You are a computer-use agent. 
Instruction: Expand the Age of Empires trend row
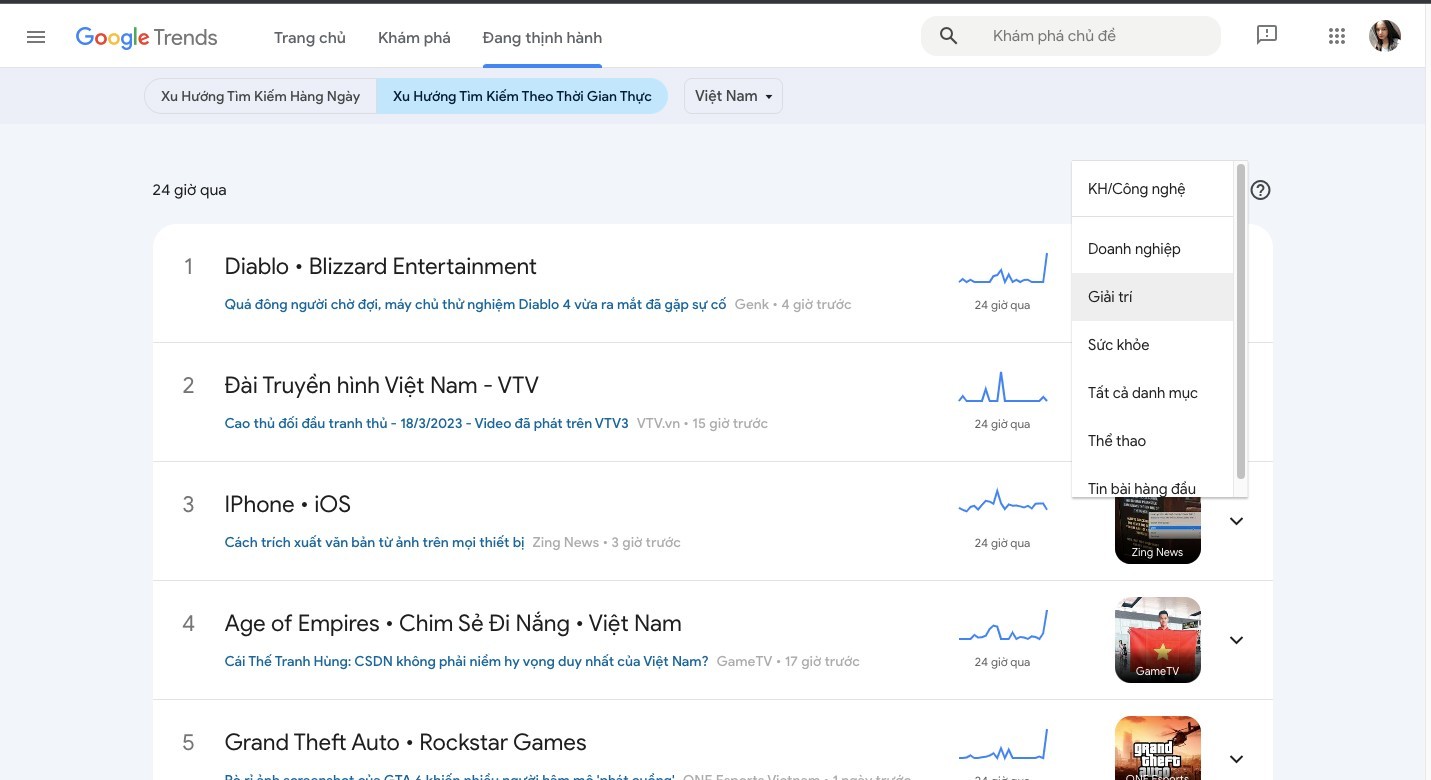[1236, 640]
